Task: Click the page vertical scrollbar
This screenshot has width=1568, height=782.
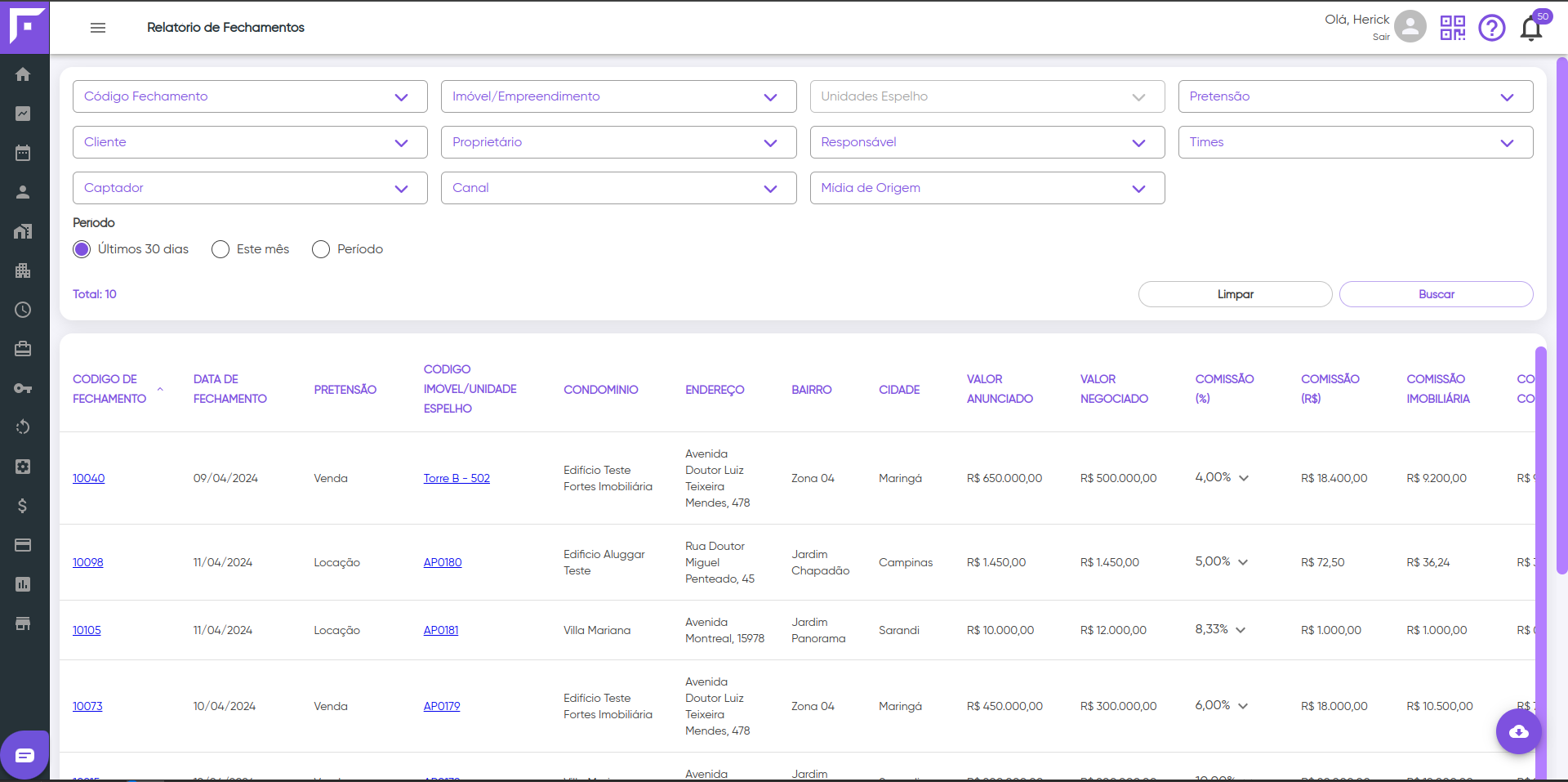Action: point(1561,315)
